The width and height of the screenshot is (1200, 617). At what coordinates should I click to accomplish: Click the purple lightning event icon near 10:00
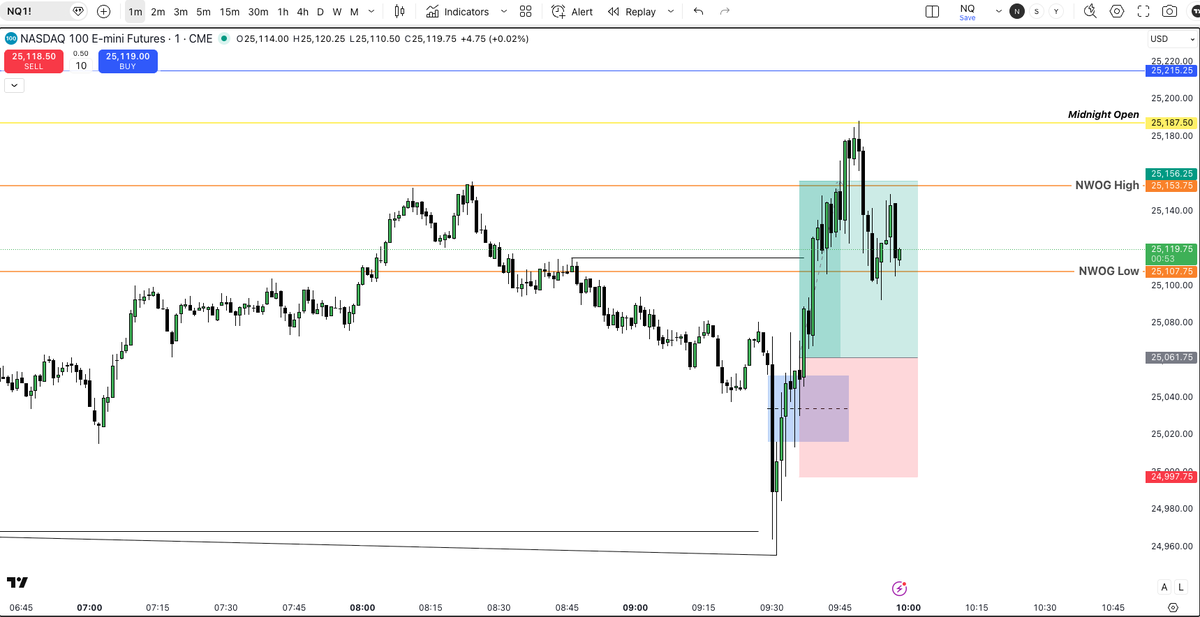click(x=899, y=588)
